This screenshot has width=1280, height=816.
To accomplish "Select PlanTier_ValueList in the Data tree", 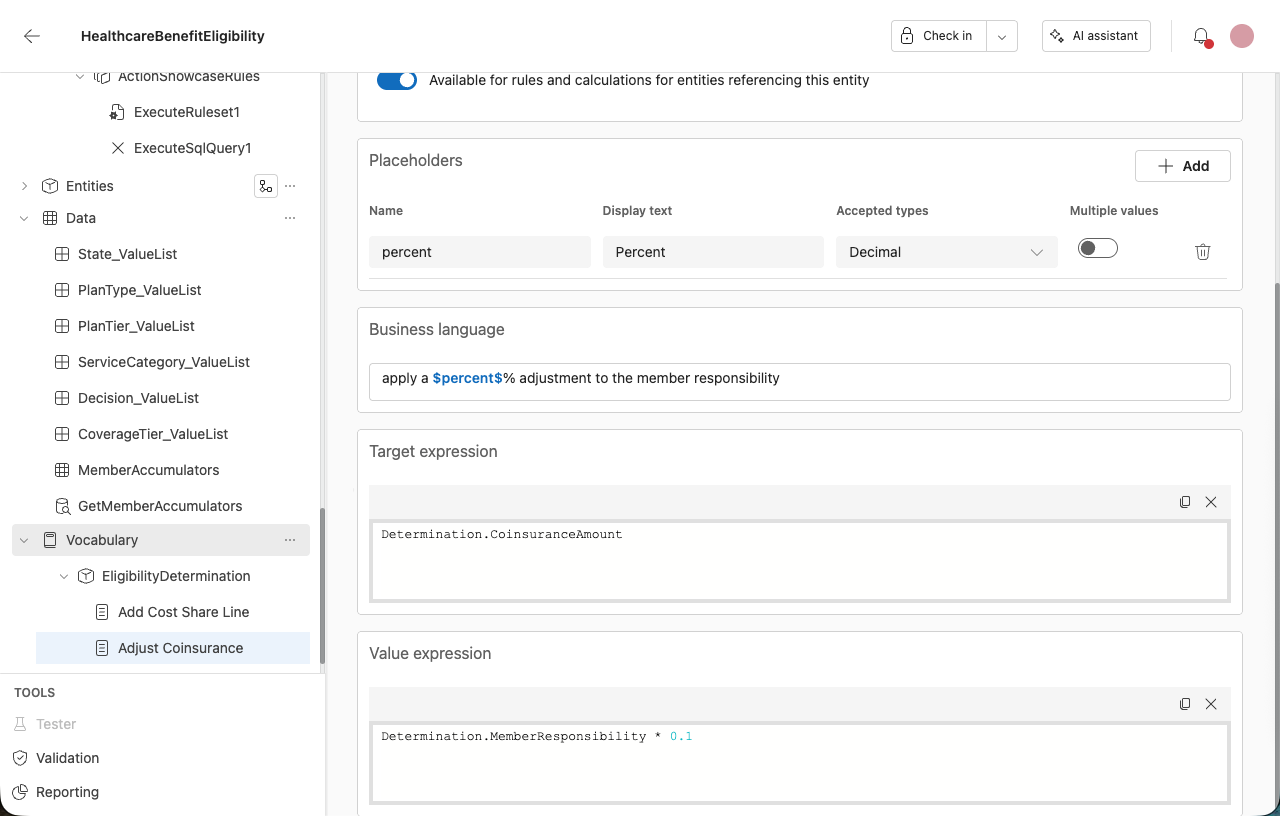I will coord(136,326).
